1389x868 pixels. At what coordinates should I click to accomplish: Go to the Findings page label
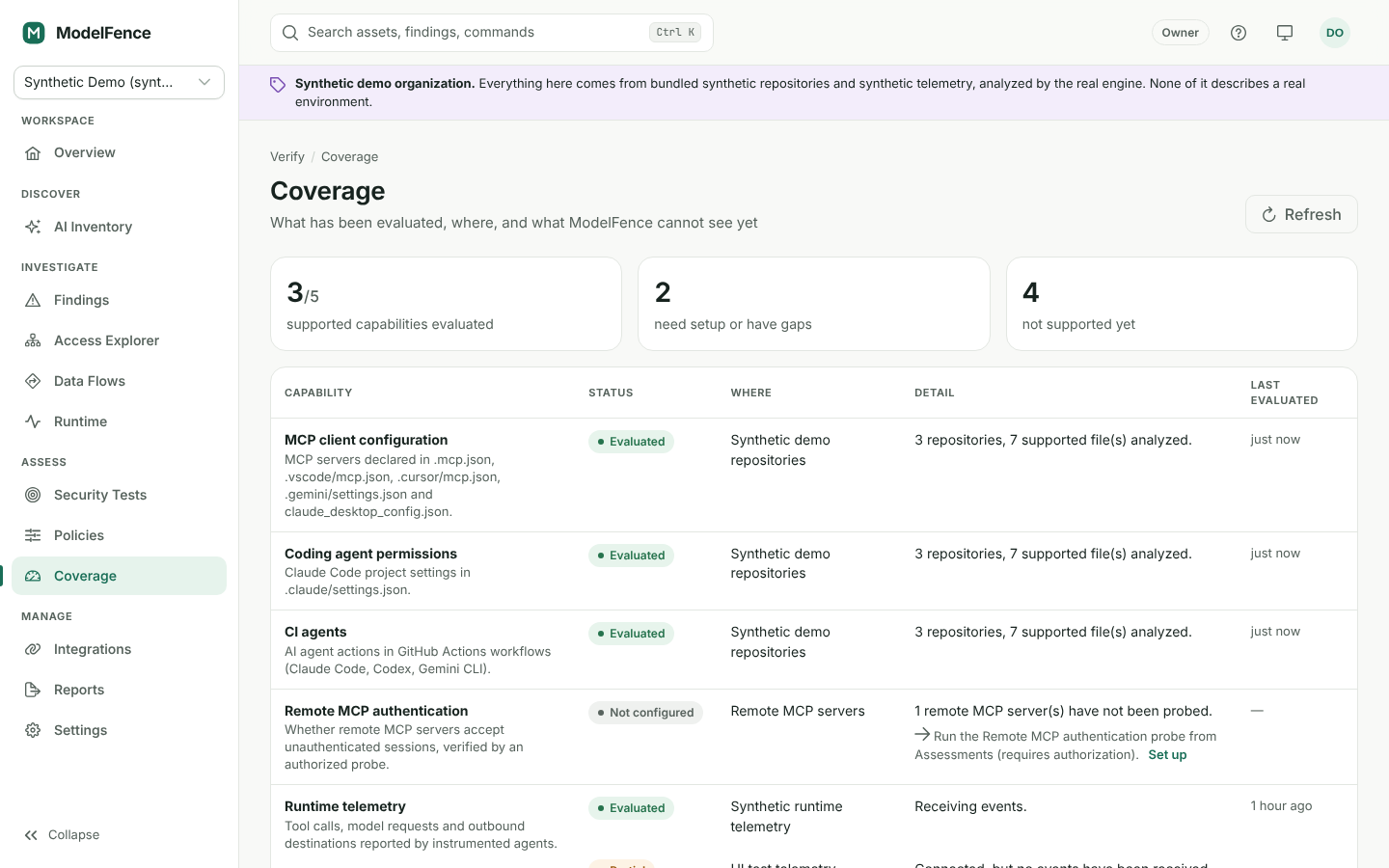point(81,300)
